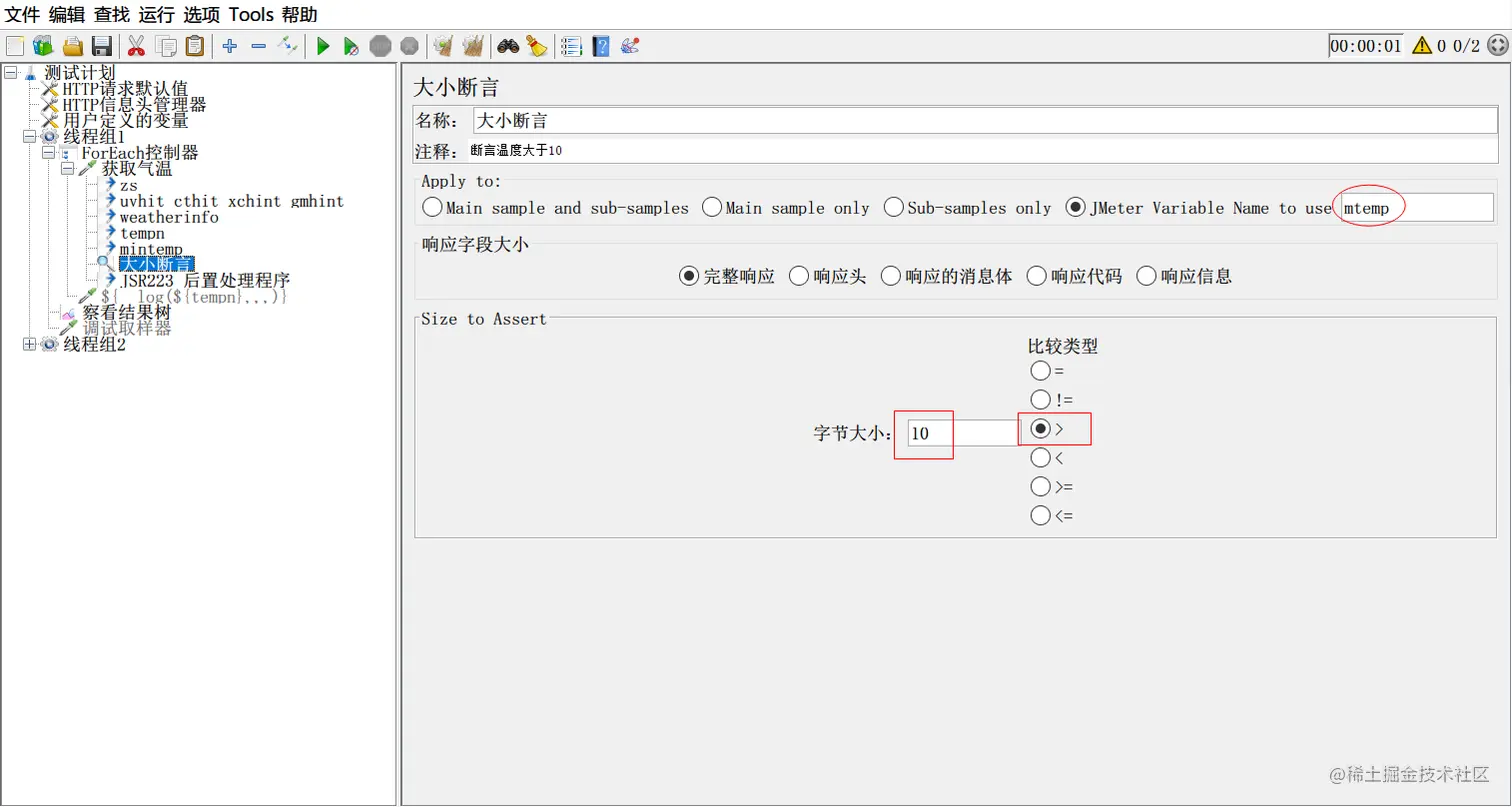
Task: Open the Tools menu
Action: pos(251,14)
